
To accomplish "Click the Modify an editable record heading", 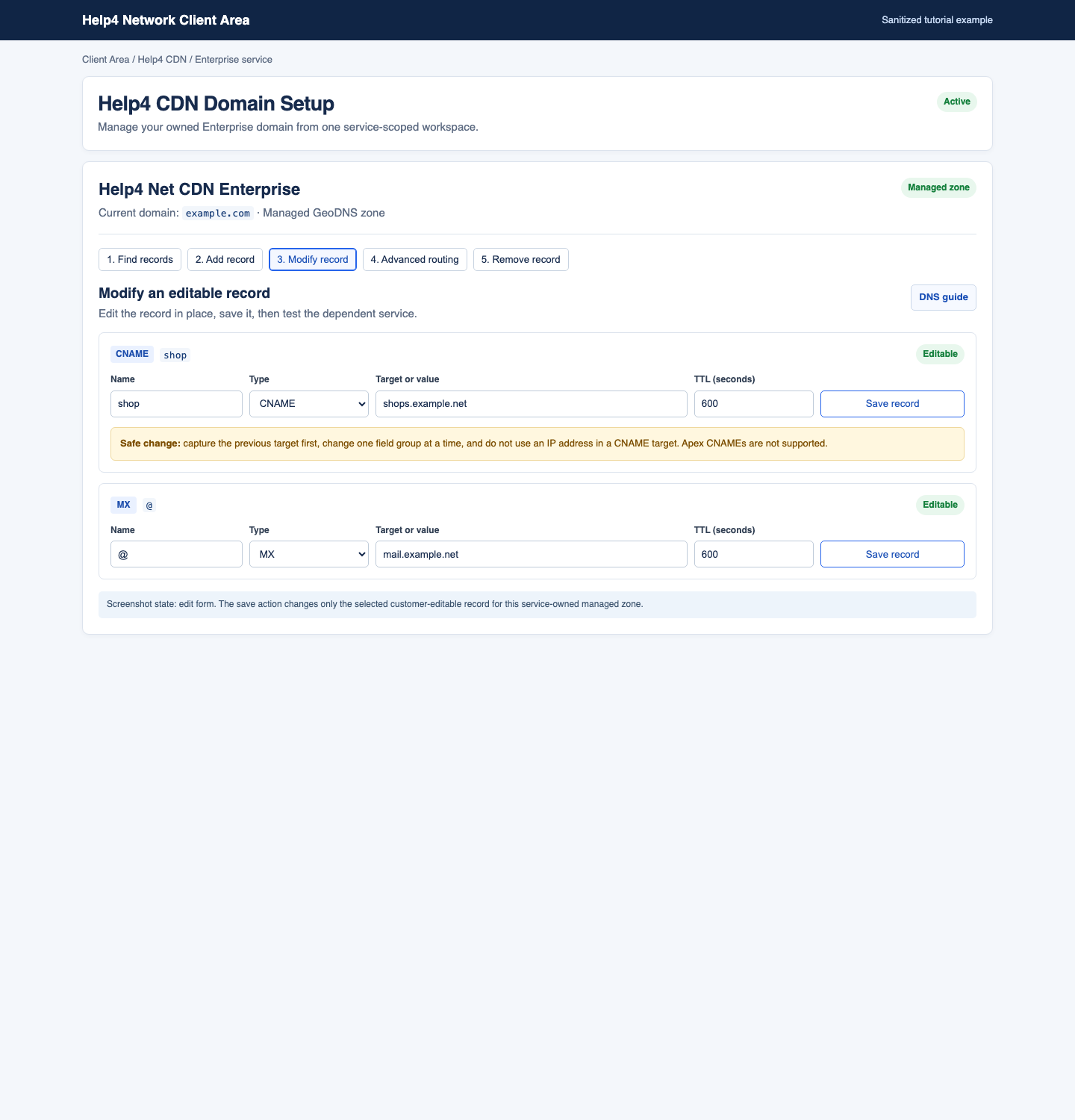I will pyautogui.click(x=184, y=293).
